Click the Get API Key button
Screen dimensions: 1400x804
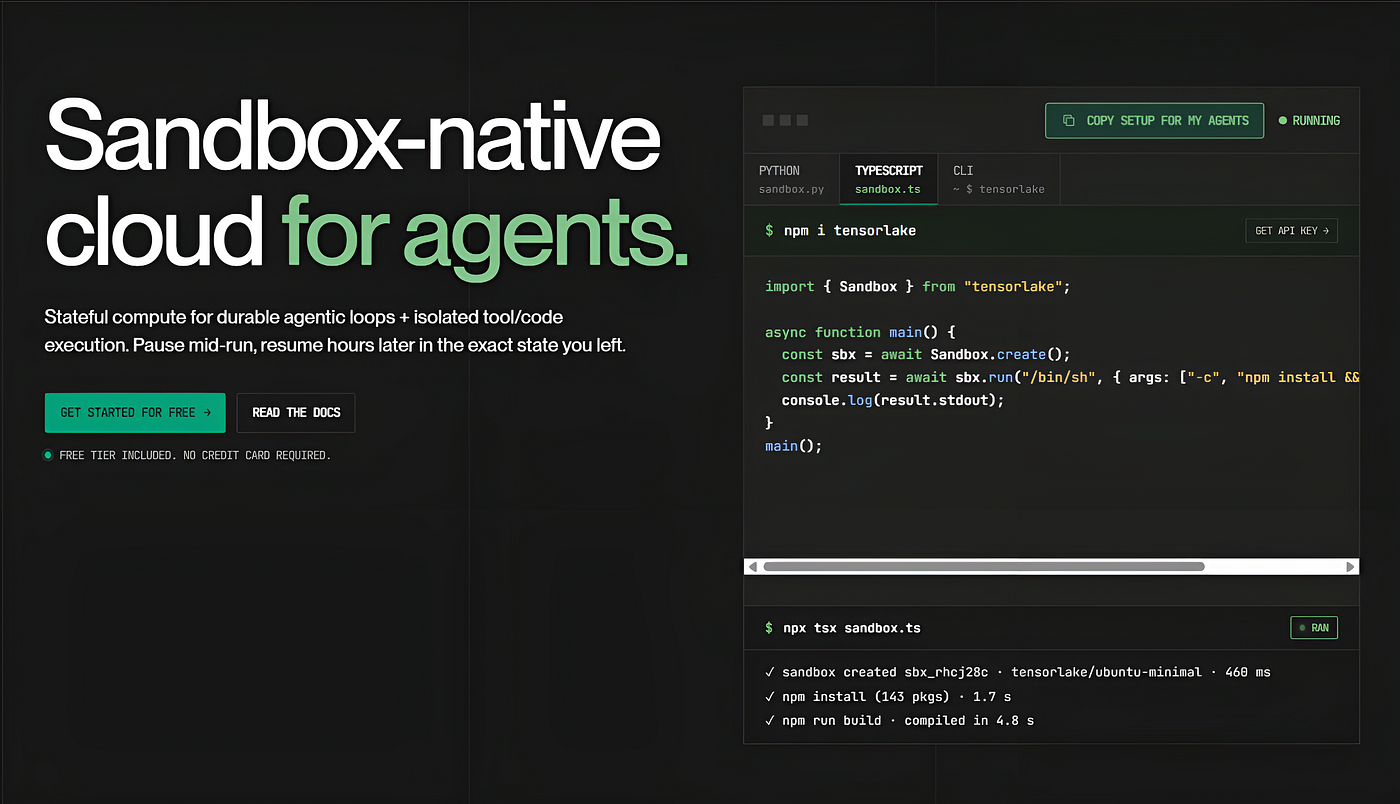point(1291,230)
